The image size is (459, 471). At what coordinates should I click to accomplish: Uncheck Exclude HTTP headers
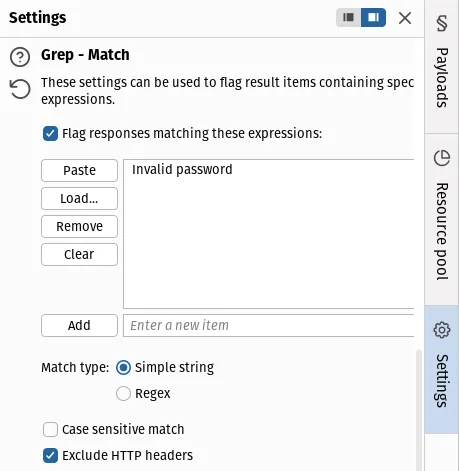(x=50, y=455)
